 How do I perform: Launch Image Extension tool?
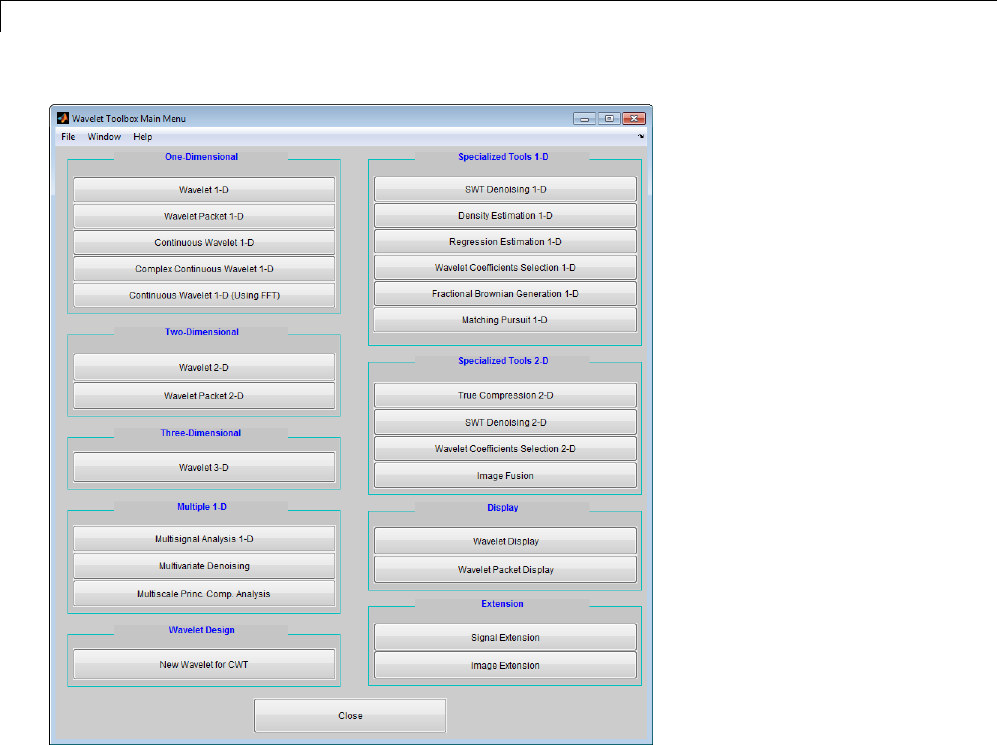(x=505, y=666)
